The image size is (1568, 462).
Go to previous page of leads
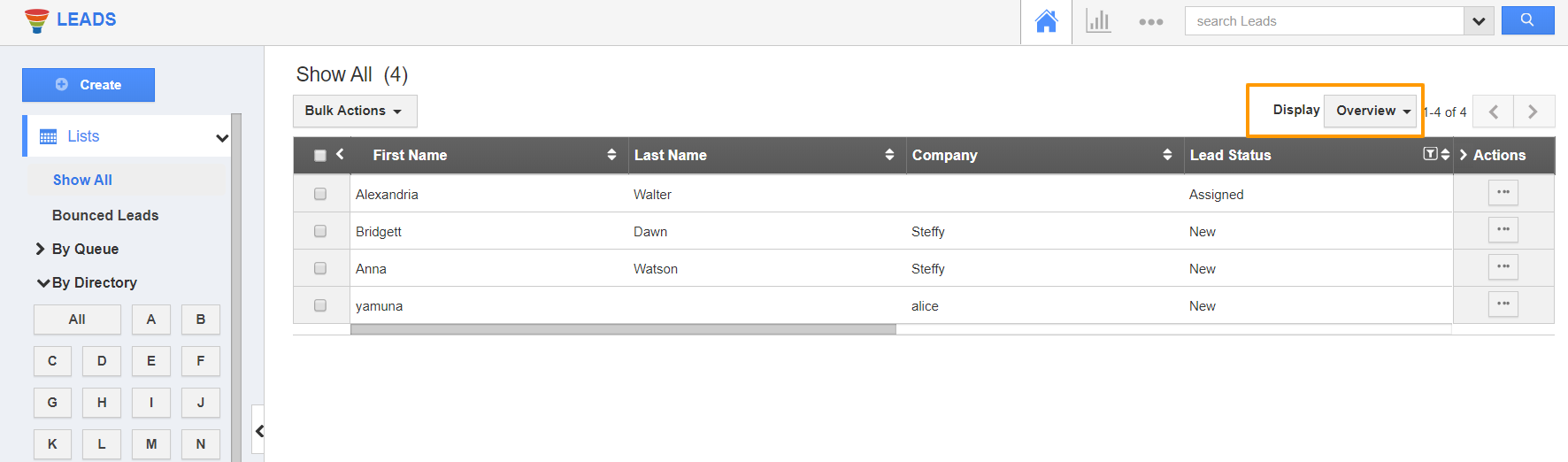pyautogui.click(x=1494, y=112)
